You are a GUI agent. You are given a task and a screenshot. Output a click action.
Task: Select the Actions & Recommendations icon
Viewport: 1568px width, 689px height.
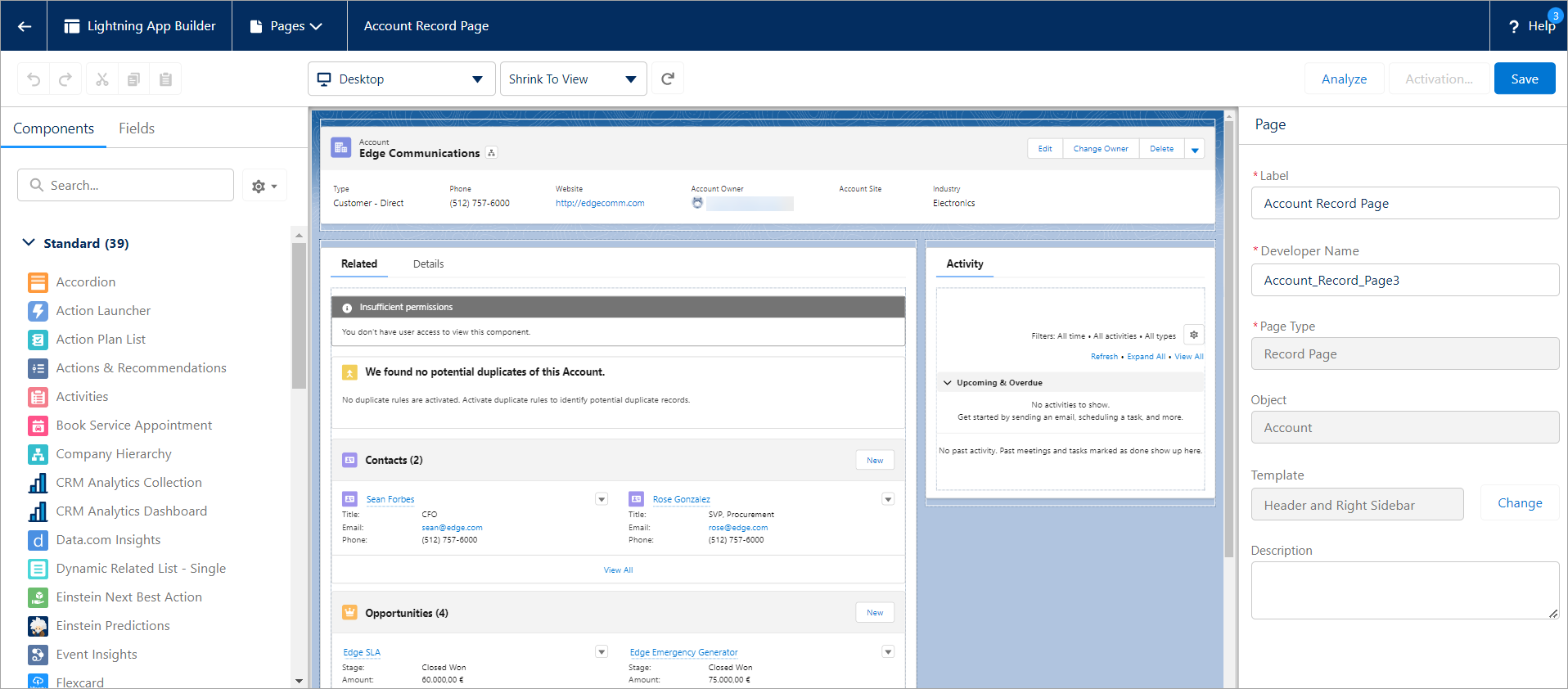[x=38, y=368]
